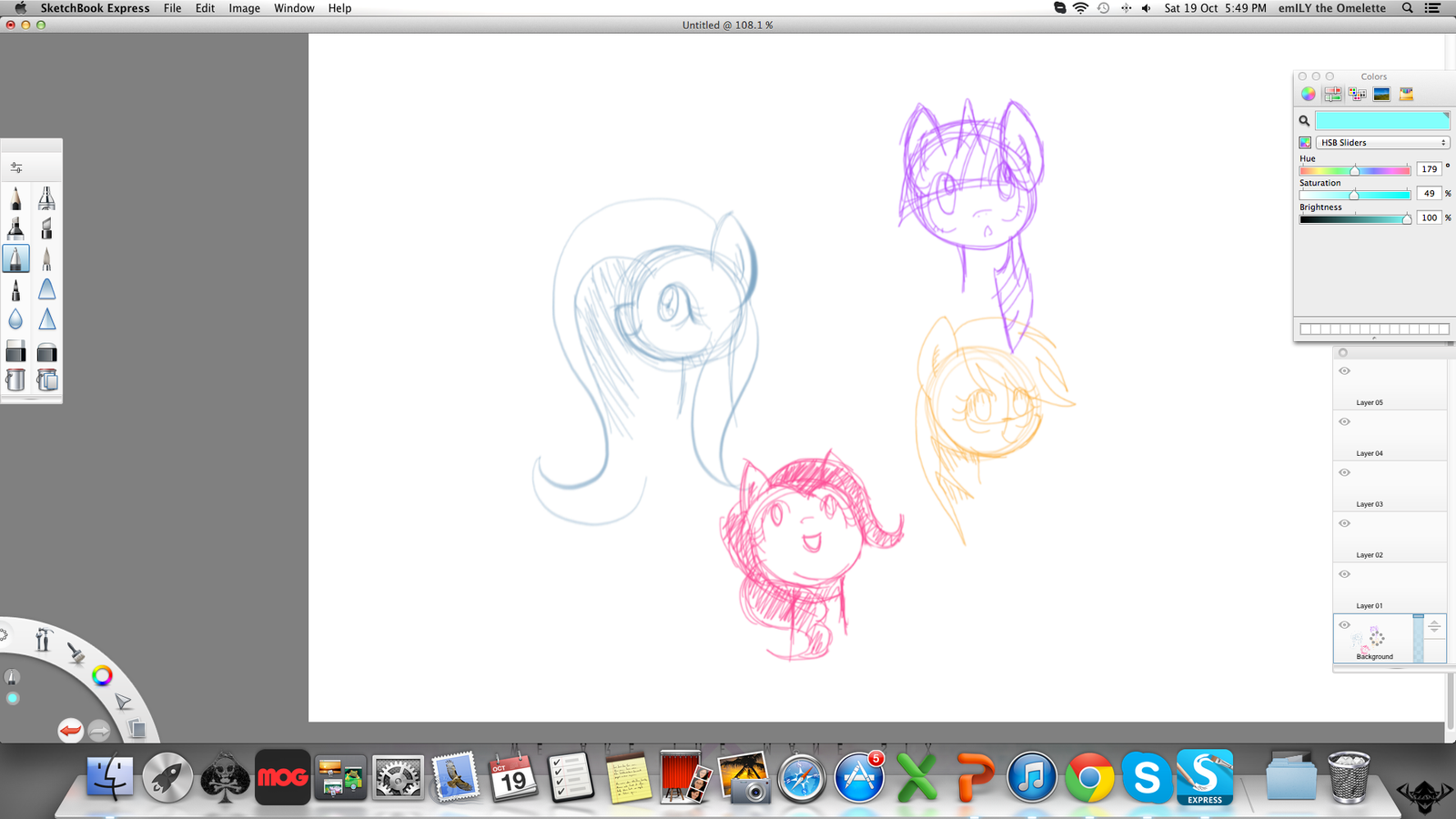Open the SketchBook Express application menu
This screenshot has width=1456, height=819.
(x=95, y=8)
